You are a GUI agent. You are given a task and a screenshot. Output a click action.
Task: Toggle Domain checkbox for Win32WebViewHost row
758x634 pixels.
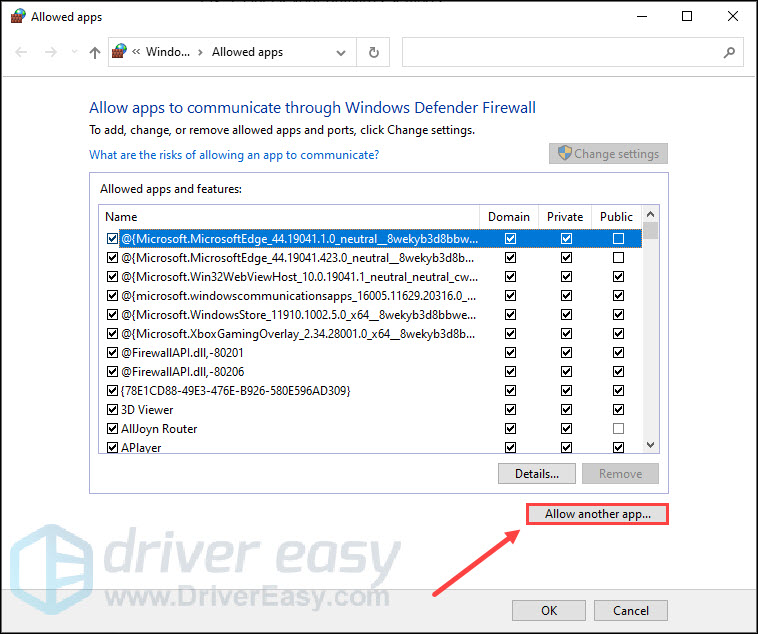click(510, 277)
